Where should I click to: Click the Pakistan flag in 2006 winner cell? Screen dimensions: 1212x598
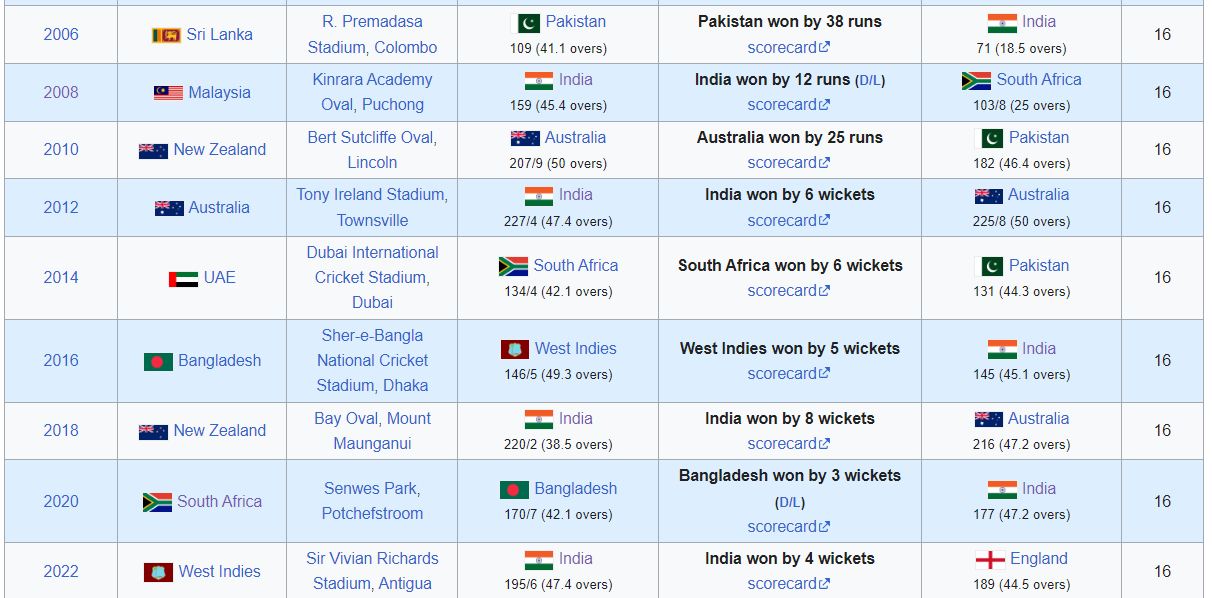[525, 22]
